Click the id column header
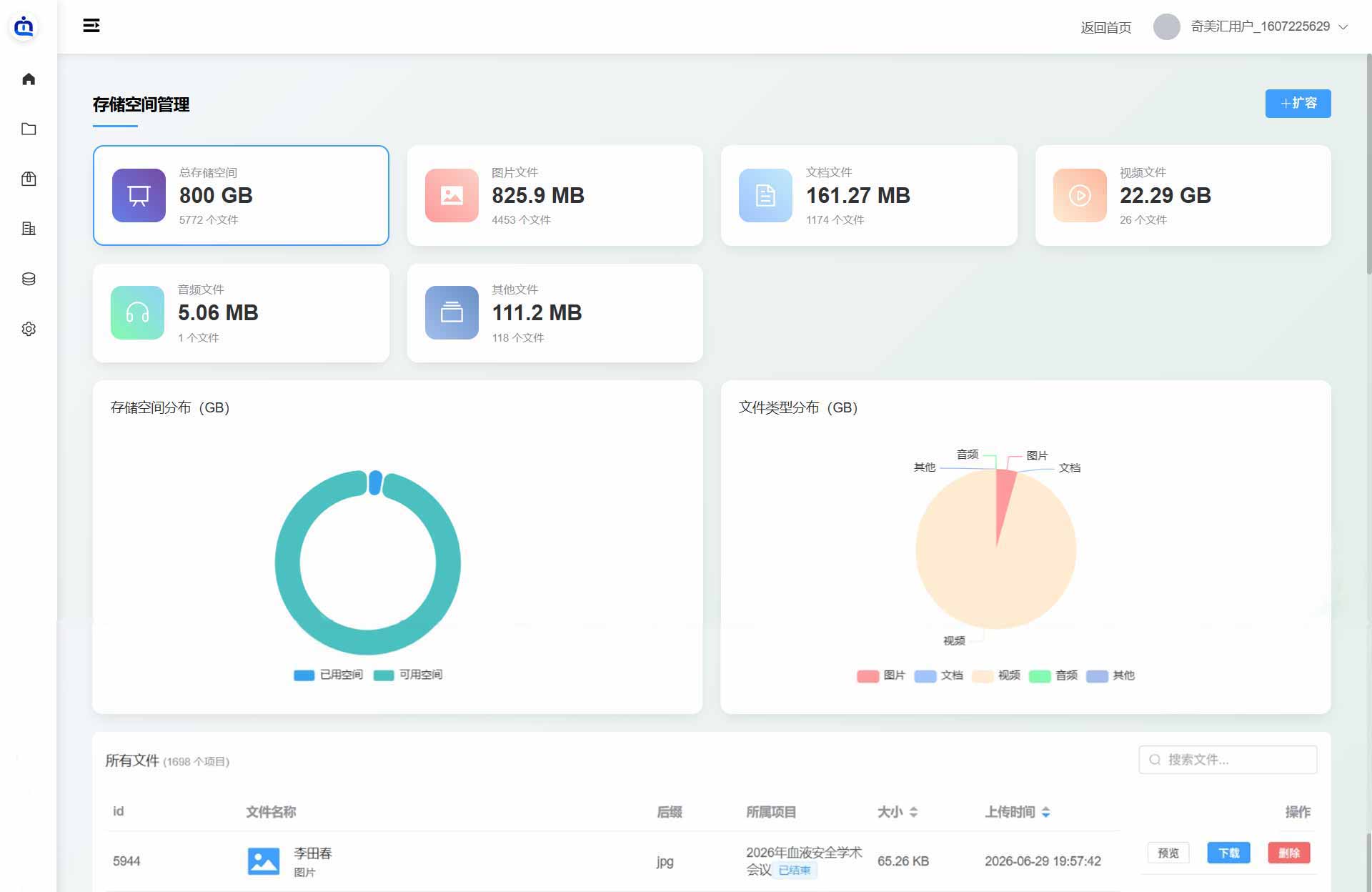This screenshot has width=1372, height=892. pos(119,811)
